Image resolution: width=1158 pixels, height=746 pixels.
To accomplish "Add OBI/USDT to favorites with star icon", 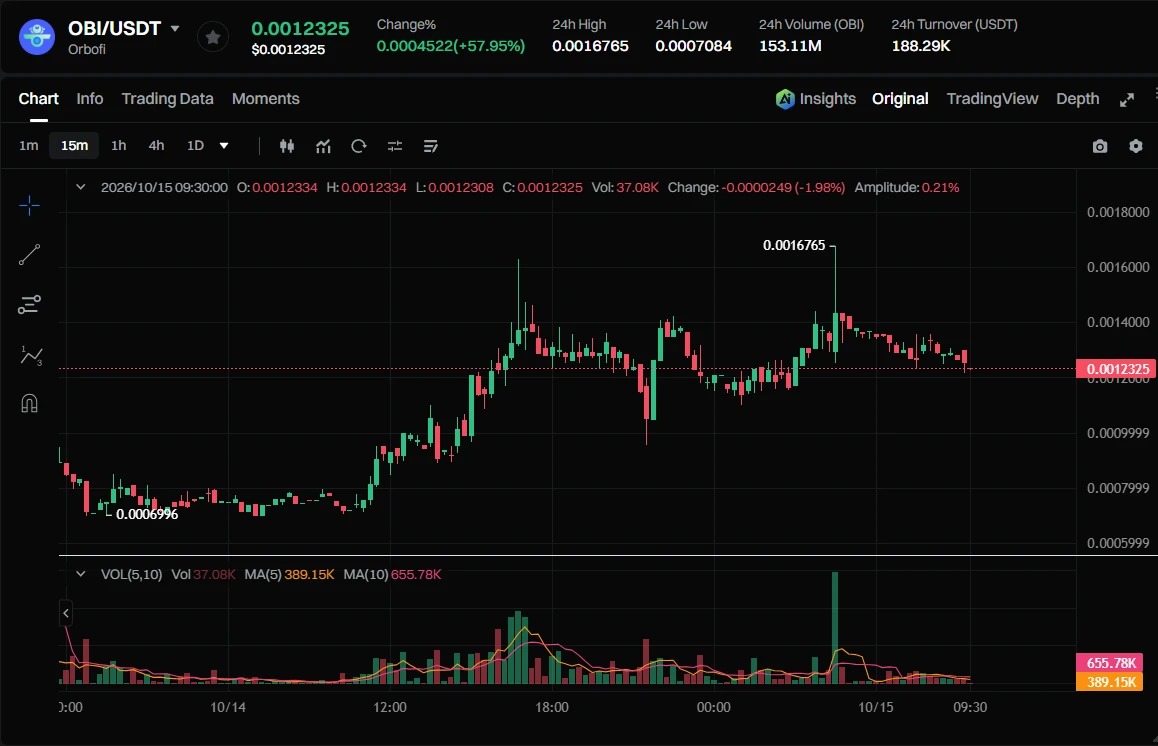I will (213, 37).
